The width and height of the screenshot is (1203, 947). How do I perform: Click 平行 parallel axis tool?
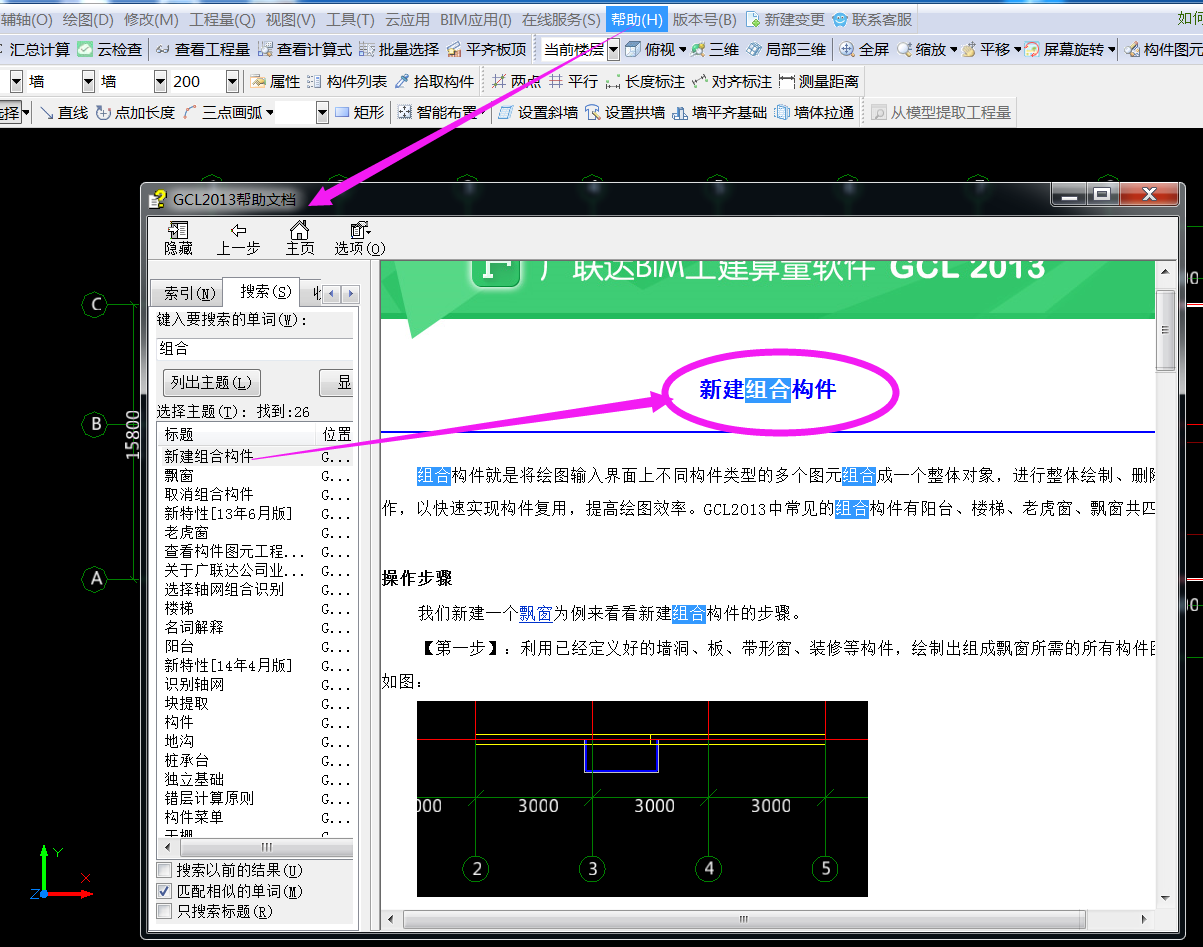tap(574, 81)
